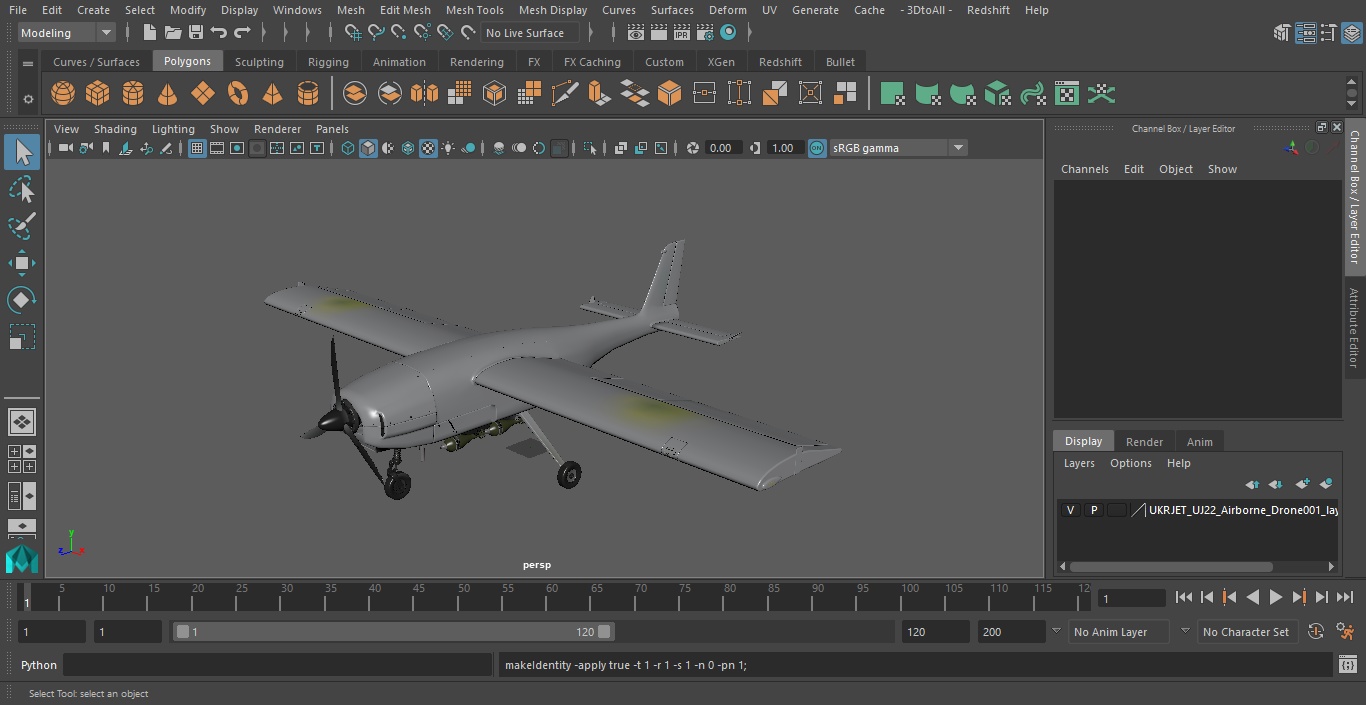Click the new scene file icon
The height and width of the screenshot is (705, 1366).
[x=149, y=33]
